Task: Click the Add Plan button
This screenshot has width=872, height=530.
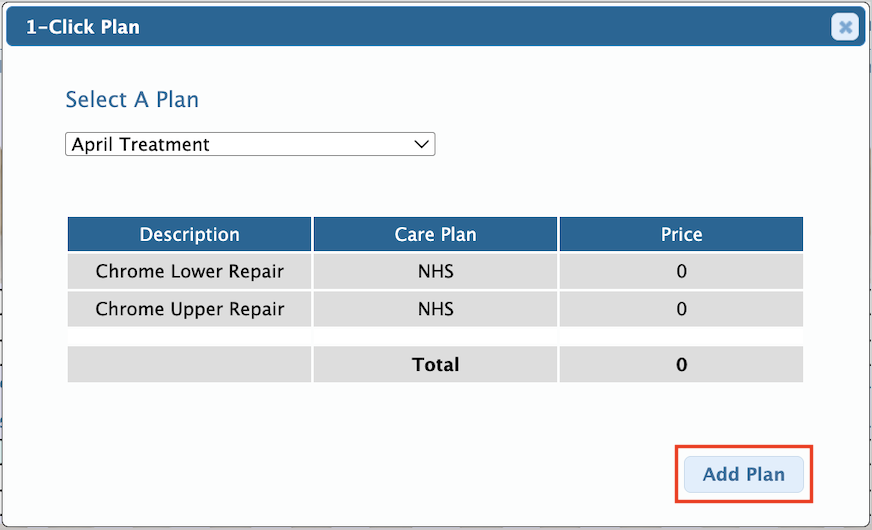Action: [744, 474]
